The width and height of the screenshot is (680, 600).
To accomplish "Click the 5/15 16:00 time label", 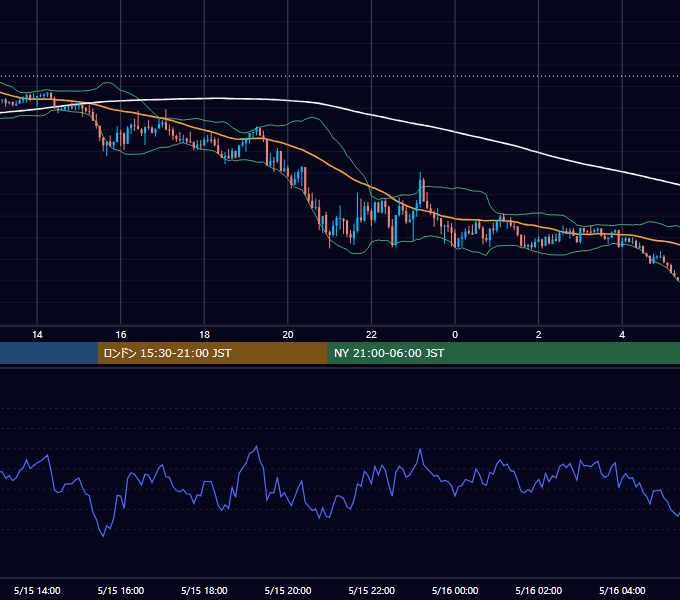I will point(121,590).
